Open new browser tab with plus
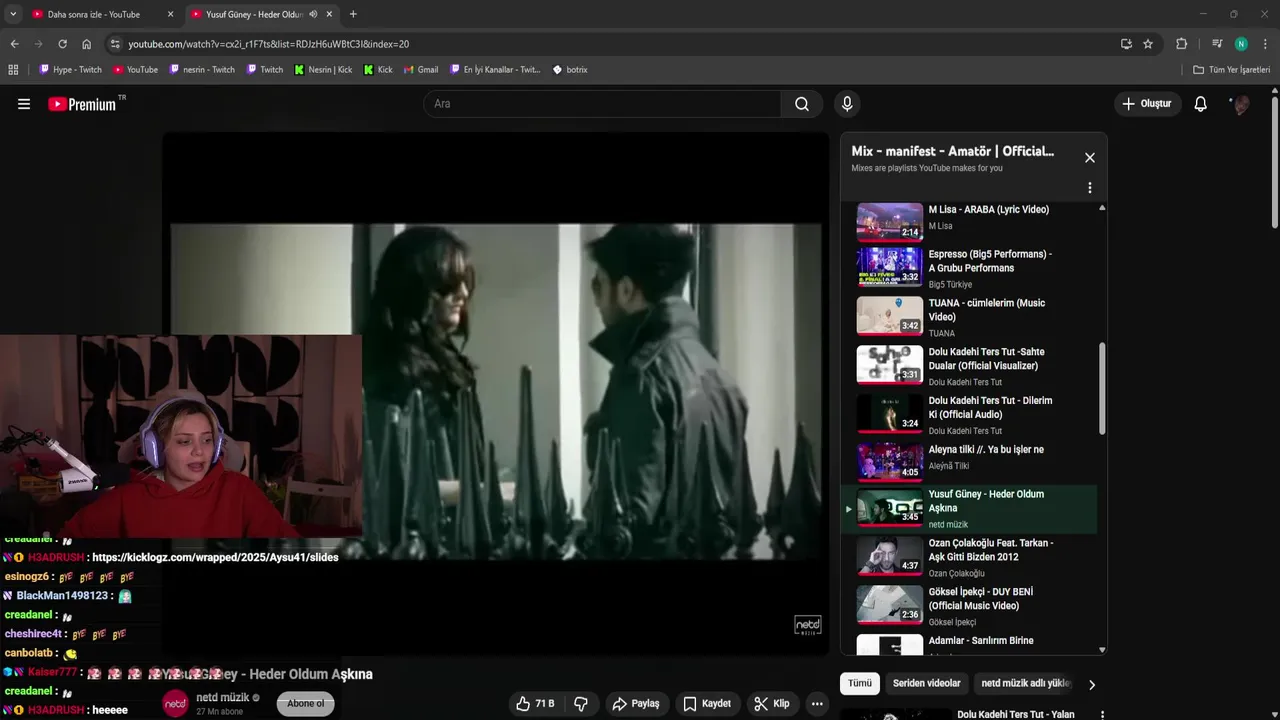Screen dimensions: 1280x720 (353, 14)
